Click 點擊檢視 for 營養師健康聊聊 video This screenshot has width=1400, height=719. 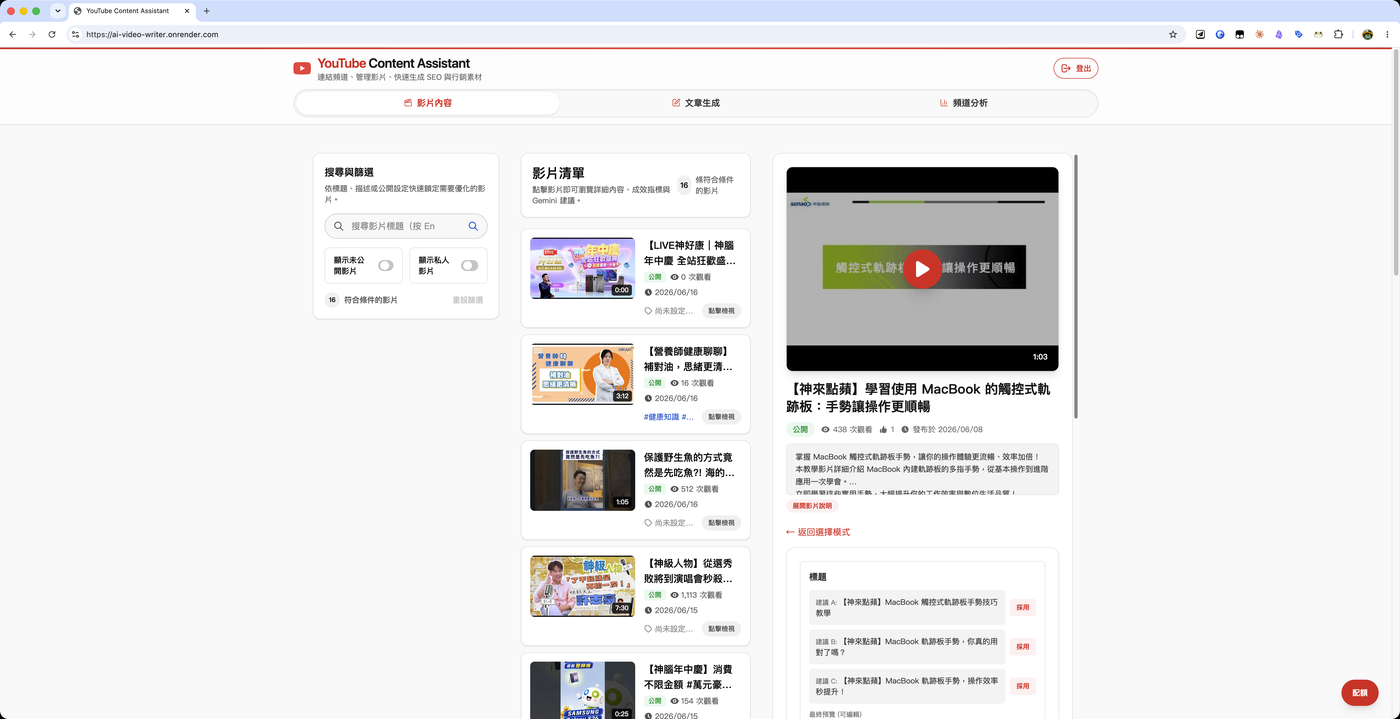coord(721,417)
